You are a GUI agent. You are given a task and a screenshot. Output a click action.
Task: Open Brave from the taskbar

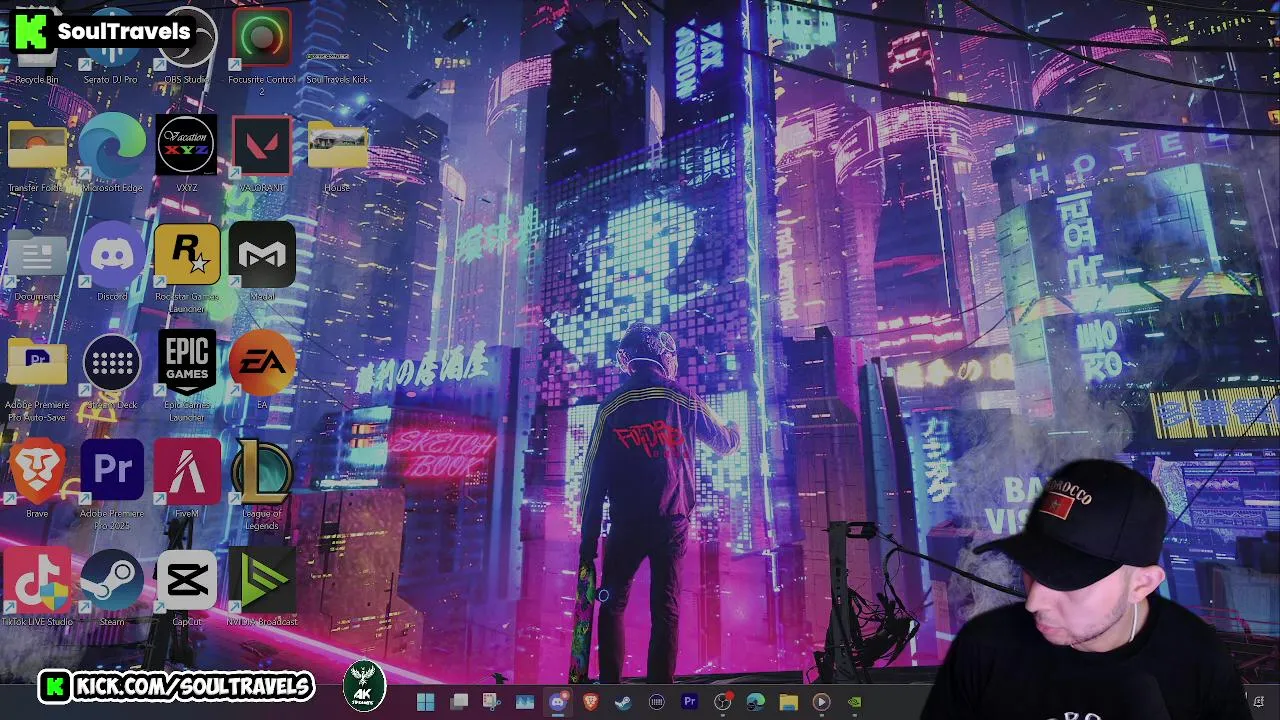[x=590, y=702]
